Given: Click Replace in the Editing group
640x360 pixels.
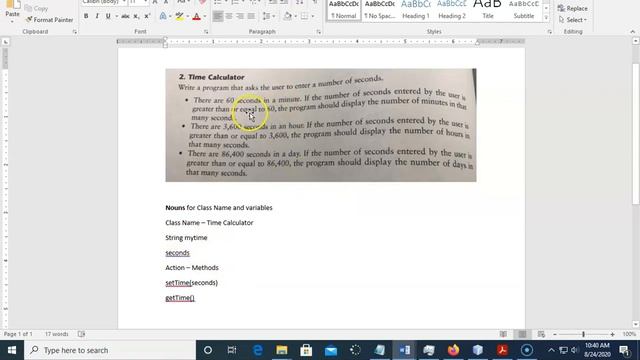Looking at the screenshot, I should click(573, 8).
